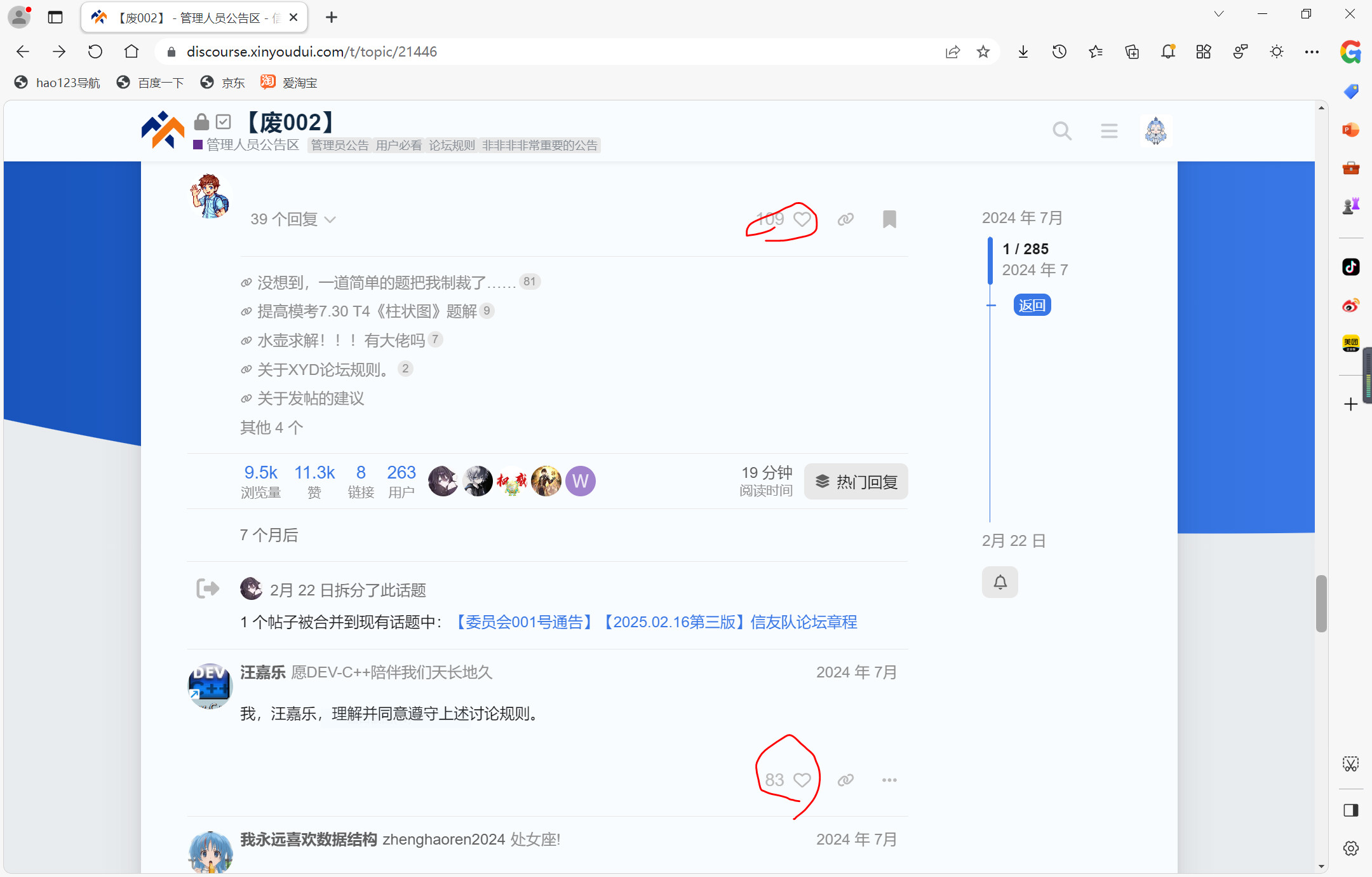
Task: Click the 管理人员公告区 category link
Action: pos(246,145)
